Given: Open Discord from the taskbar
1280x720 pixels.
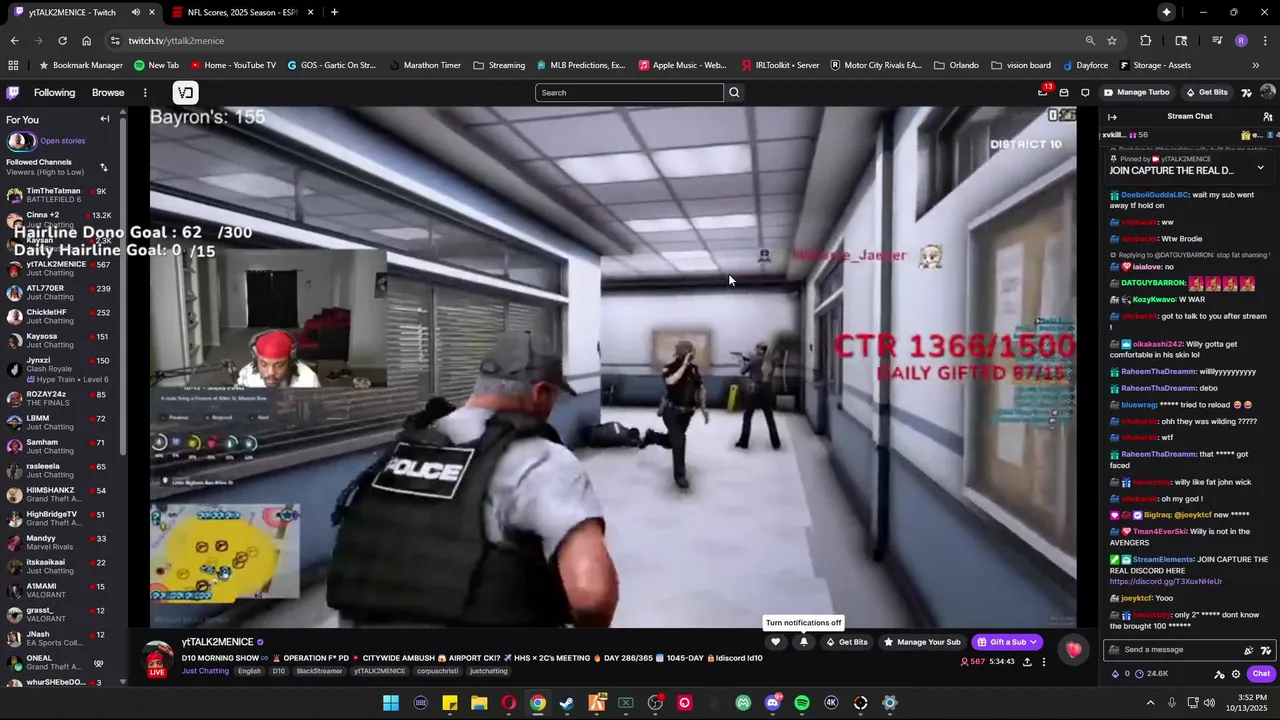Looking at the screenshot, I should point(772,703).
